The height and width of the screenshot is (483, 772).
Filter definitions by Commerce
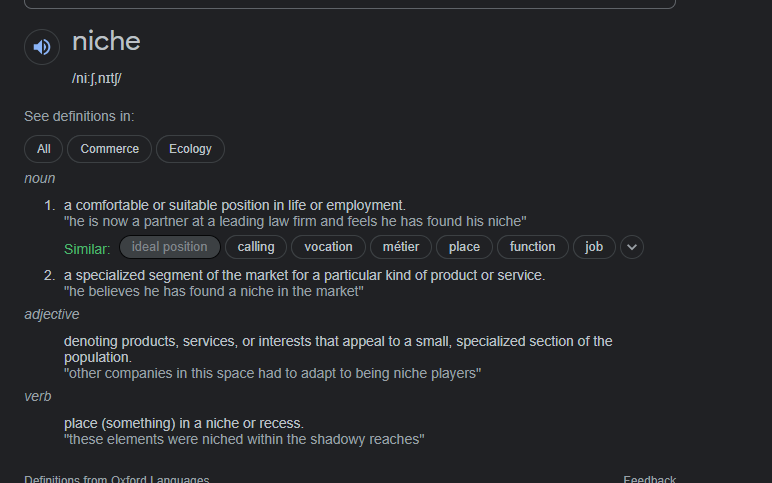[x=110, y=149]
